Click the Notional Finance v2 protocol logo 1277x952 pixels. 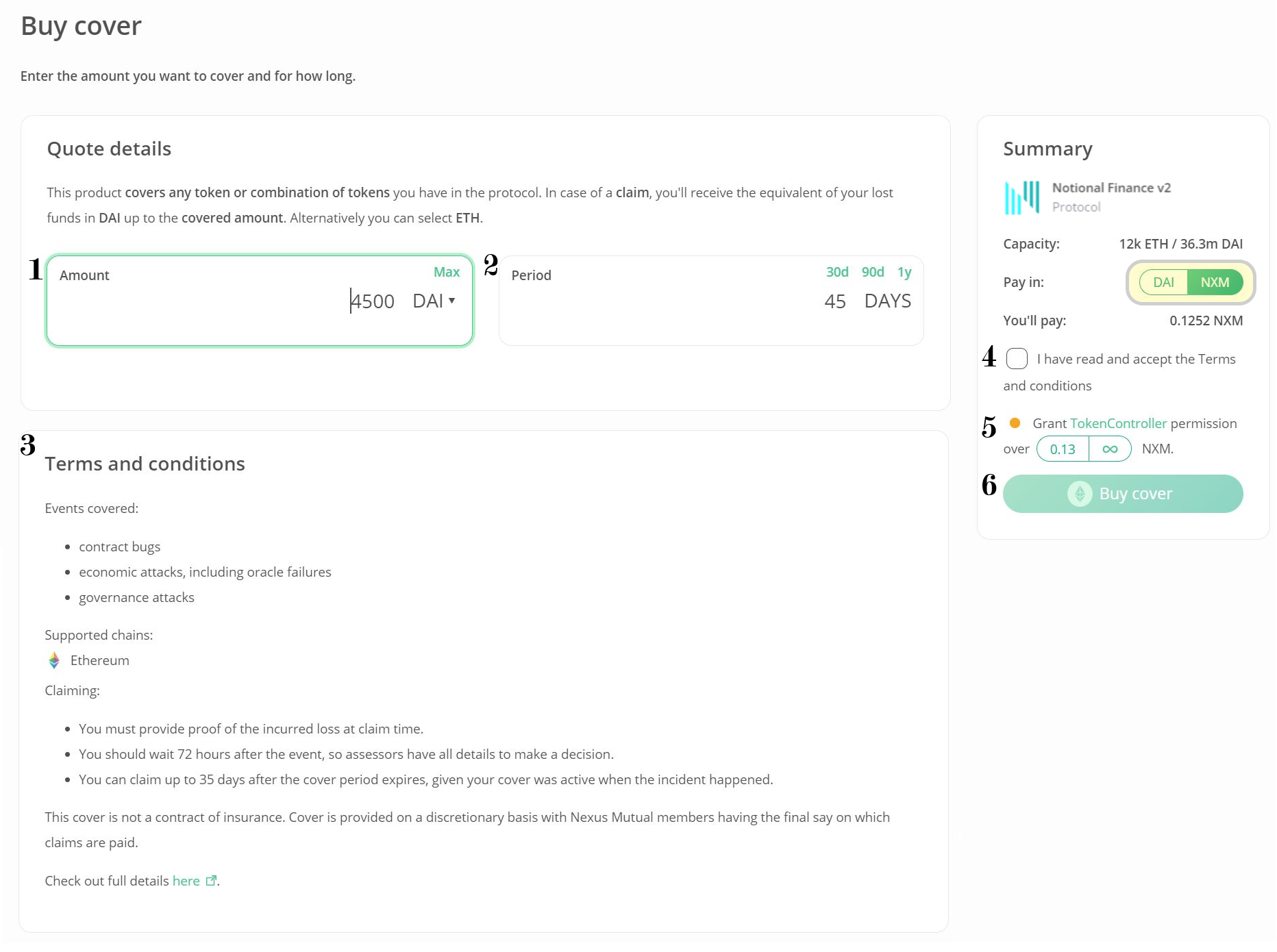(1022, 198)
